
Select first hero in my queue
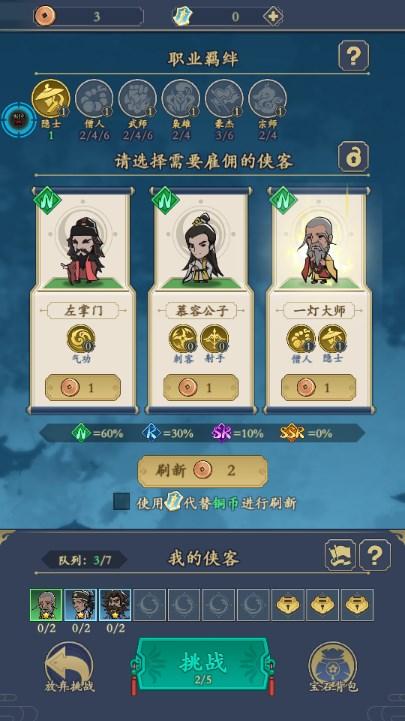46,605
